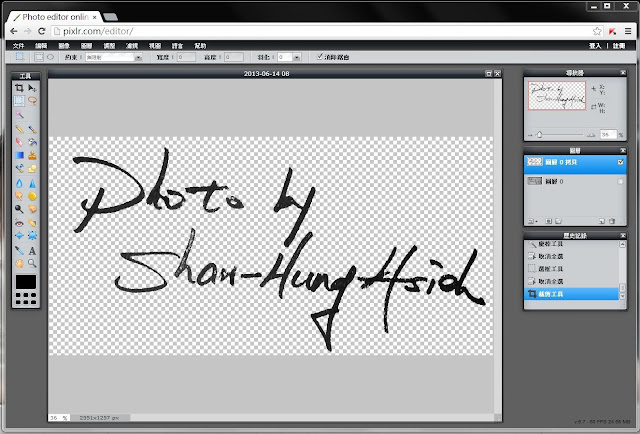Click the new layer icon in layers panel
The image size is (640, 434).
point(601,221)
